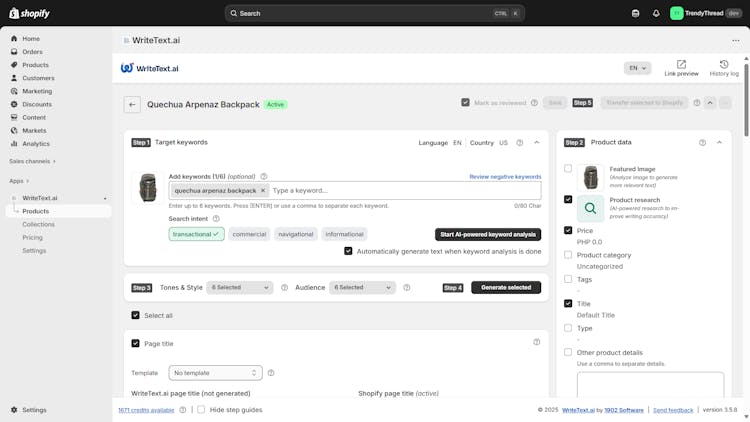Select Collections under WriteText.ai
The width and height of the screenshot is (750, 422).
point(39,224)
